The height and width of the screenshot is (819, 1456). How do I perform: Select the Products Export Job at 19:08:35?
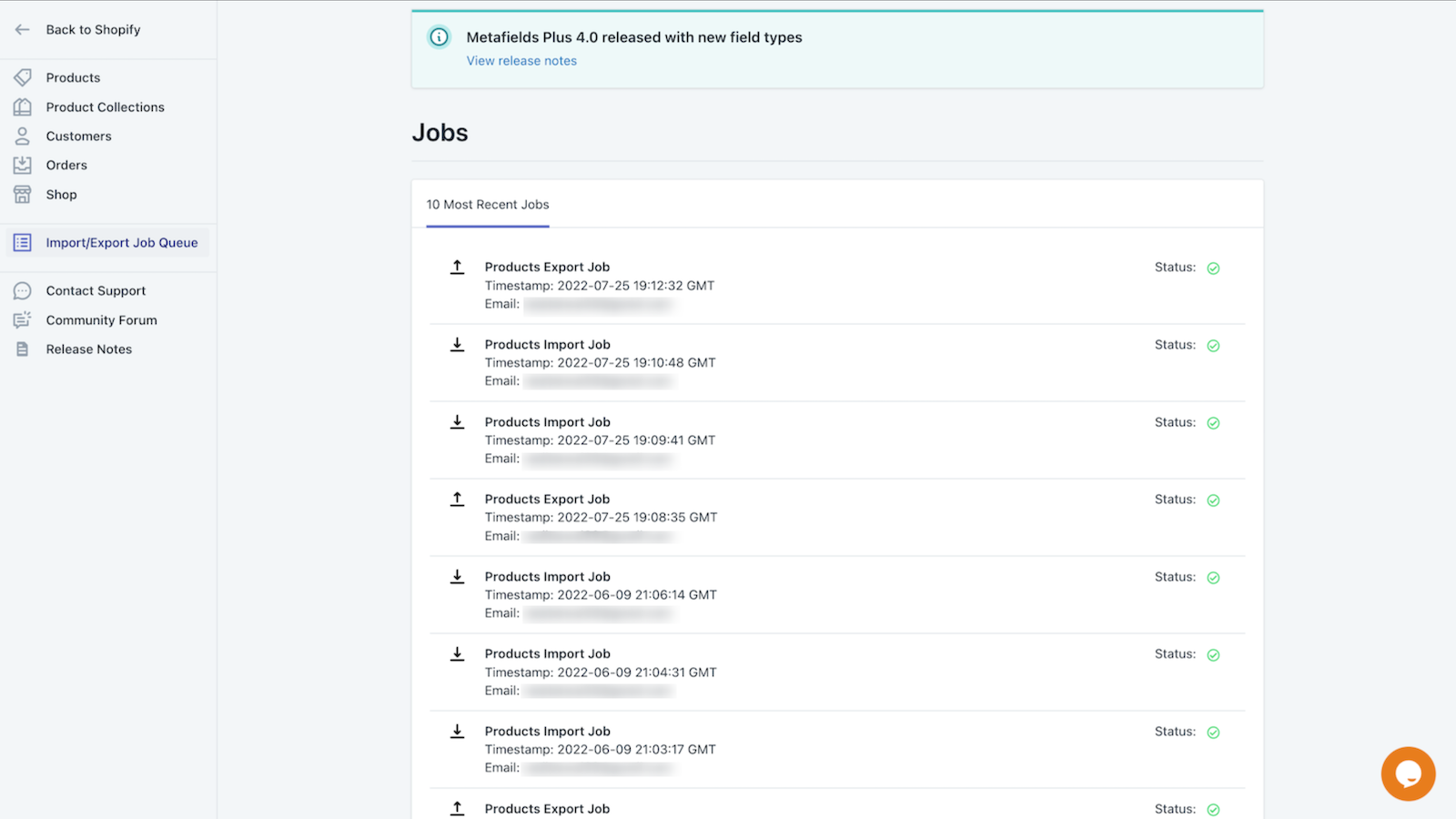click(x=547, y=500)
